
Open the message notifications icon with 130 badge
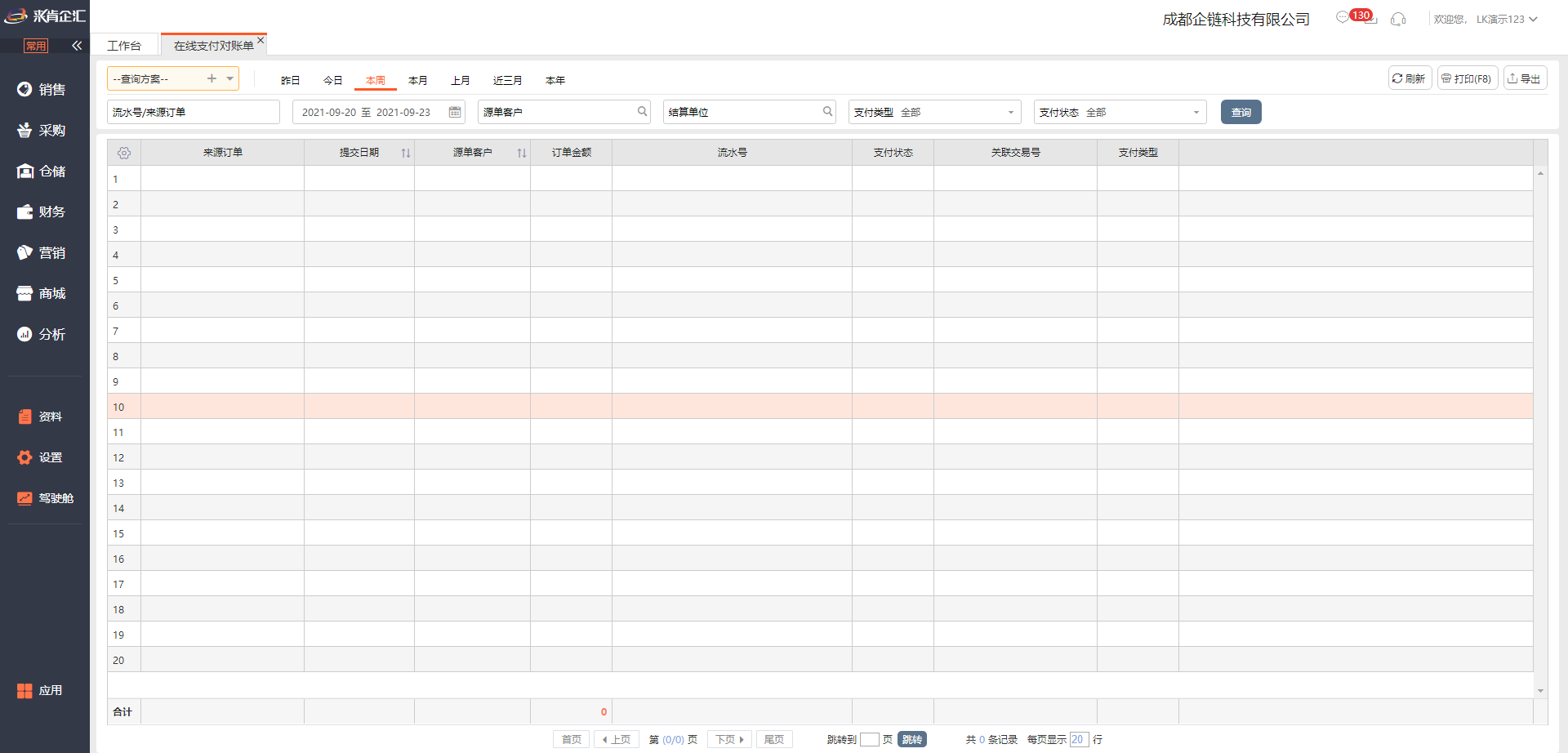click(1343, 17)
